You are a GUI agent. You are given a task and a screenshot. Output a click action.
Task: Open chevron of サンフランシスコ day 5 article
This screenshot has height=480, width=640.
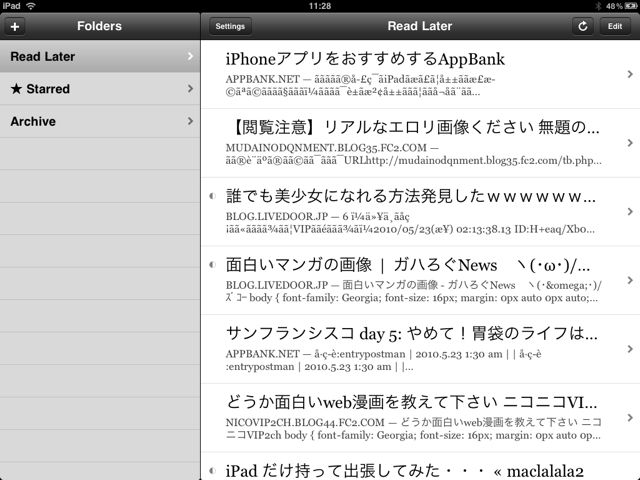(630, 349)
